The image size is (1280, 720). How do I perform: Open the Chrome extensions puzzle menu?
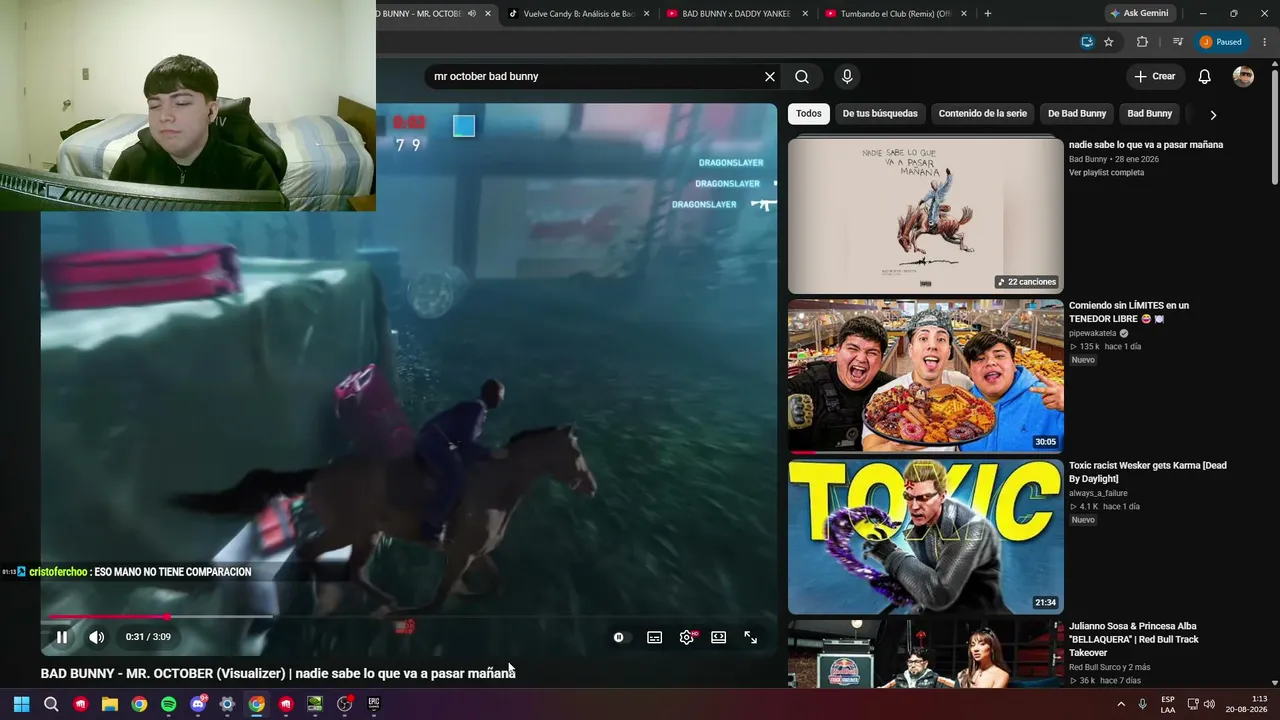tap(1142, 42)
